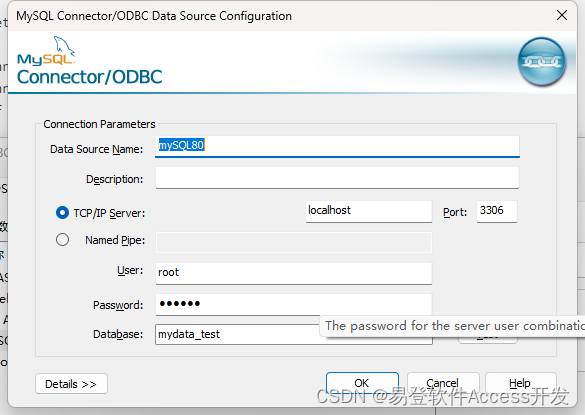The width and height of the screenshot is (585, 415).
Task: Click the Named Pipe disabled text field
Action: [x=294, y=243]
